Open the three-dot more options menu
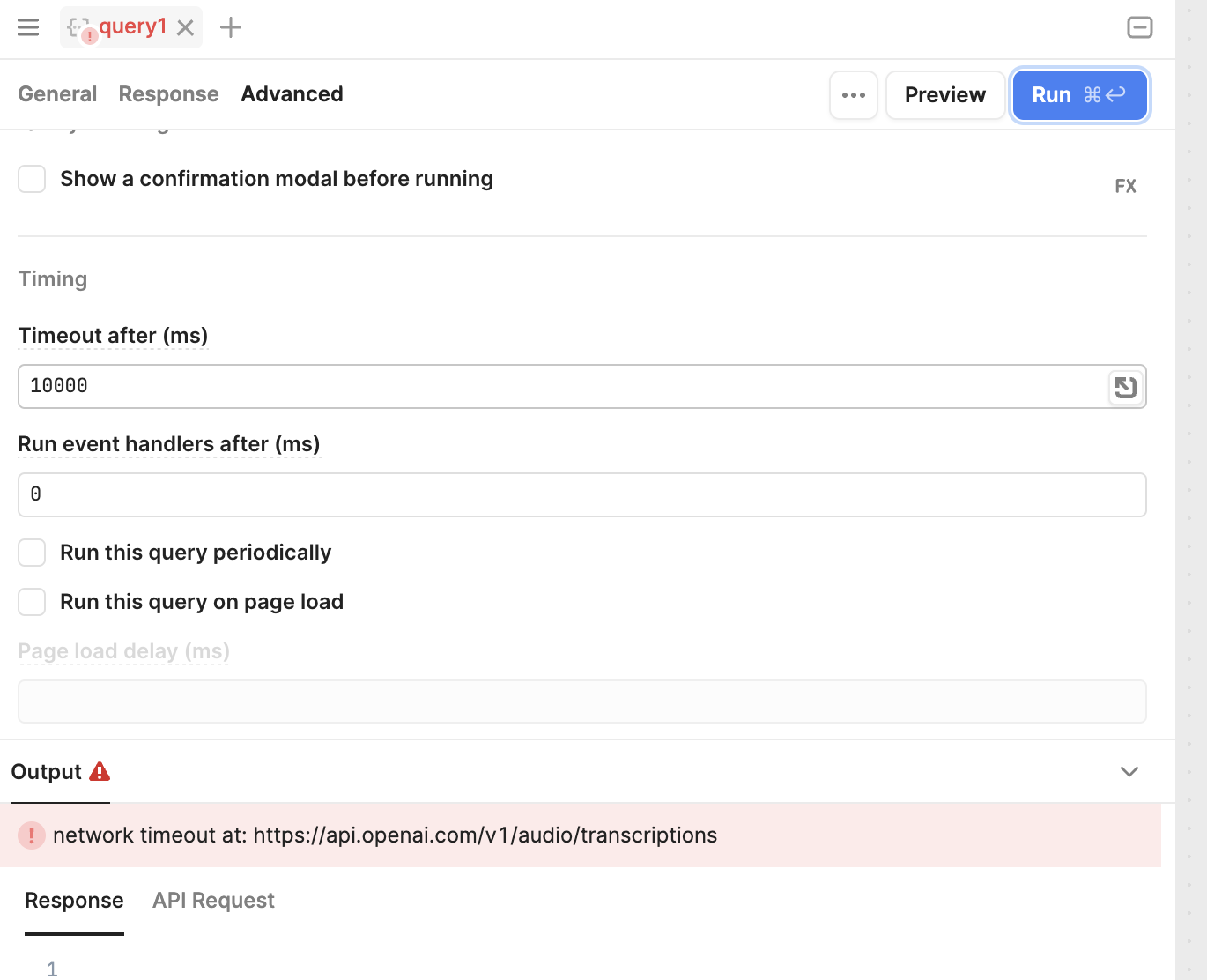Screen dimensions: 1207x980 coord(853,95)
